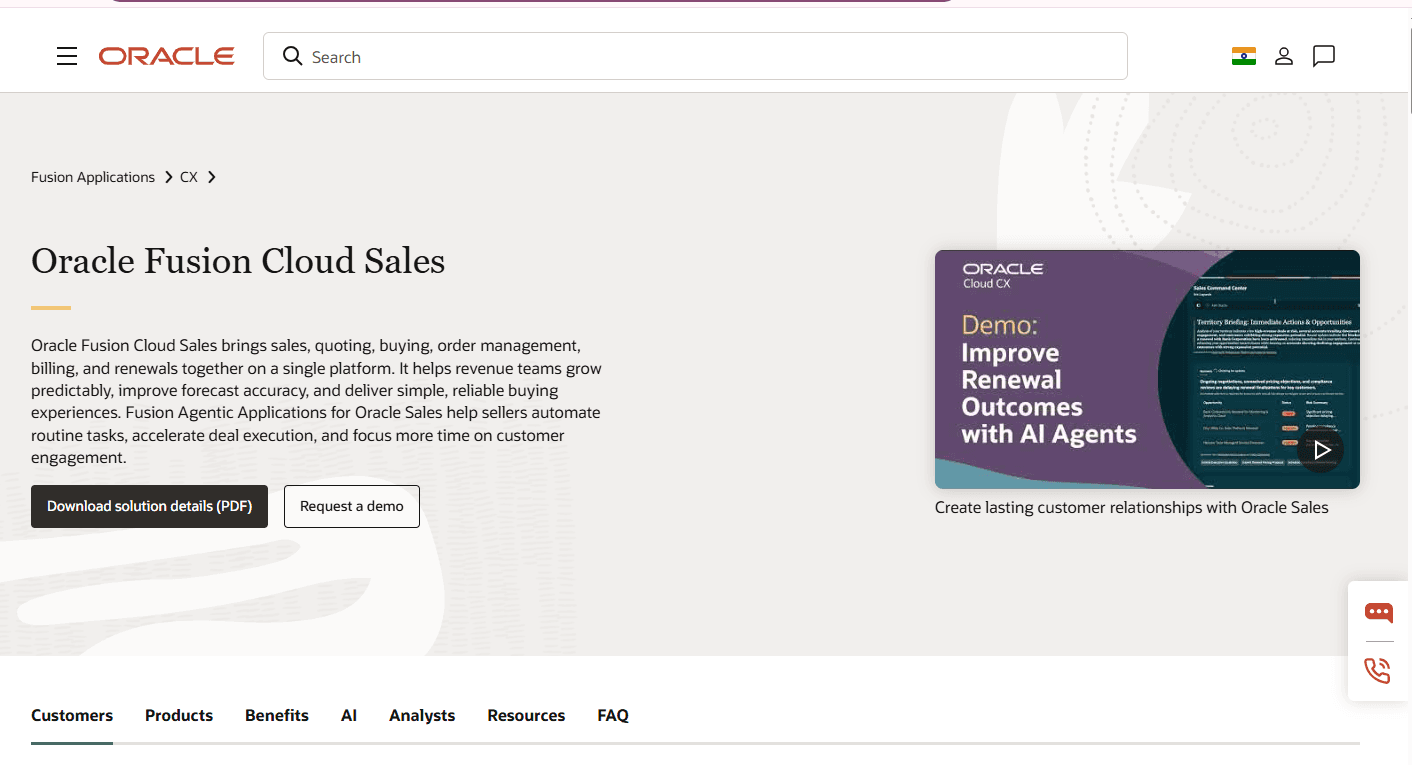Open the FAQ tab

[x=613, y=715]
